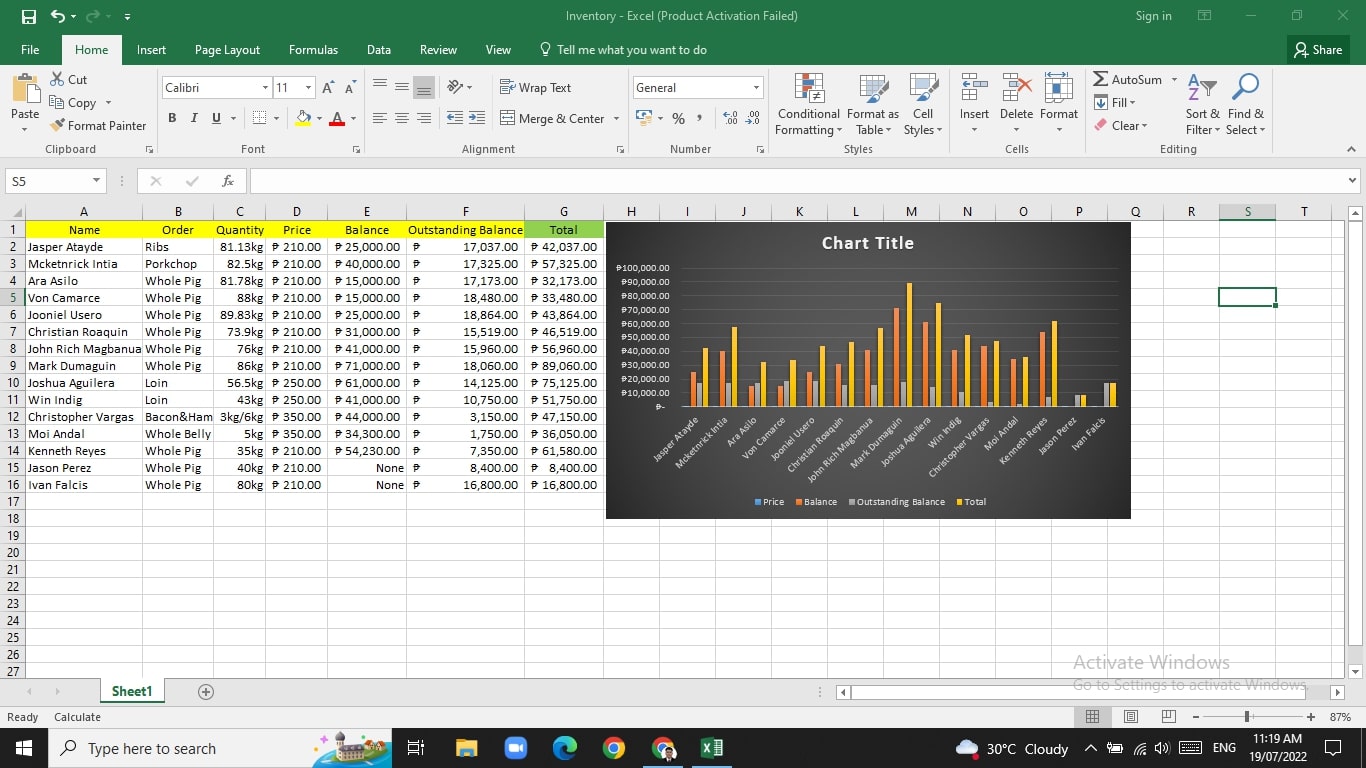Viewport: 1366px width, 768px height.
Task: Open the Name Box dropdown arrow
Action: click(x=97, y=181)
